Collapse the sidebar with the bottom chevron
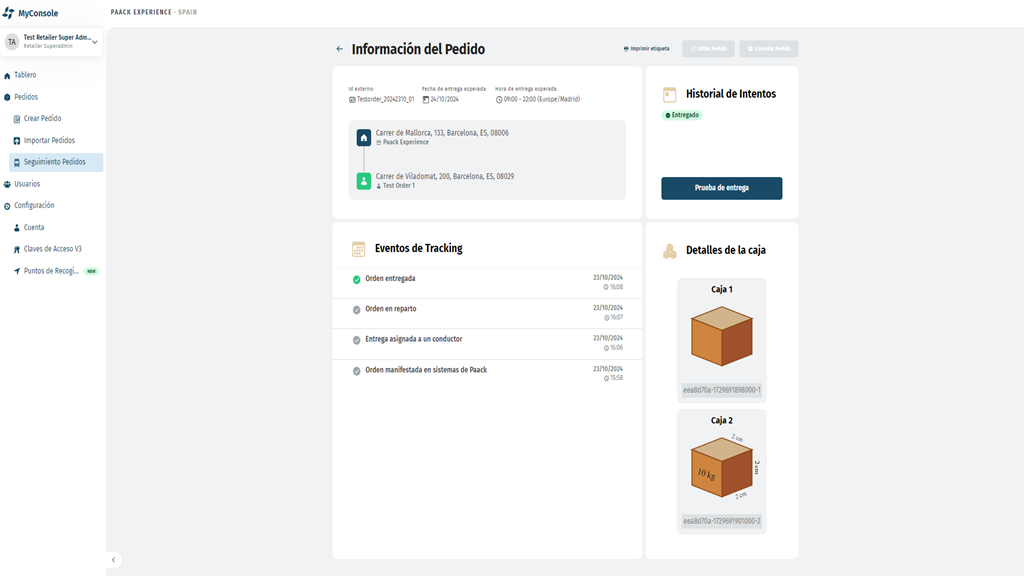 point(113,560)
